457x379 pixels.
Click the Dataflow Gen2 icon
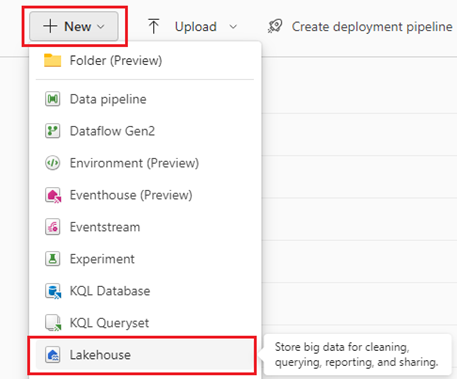52,131
